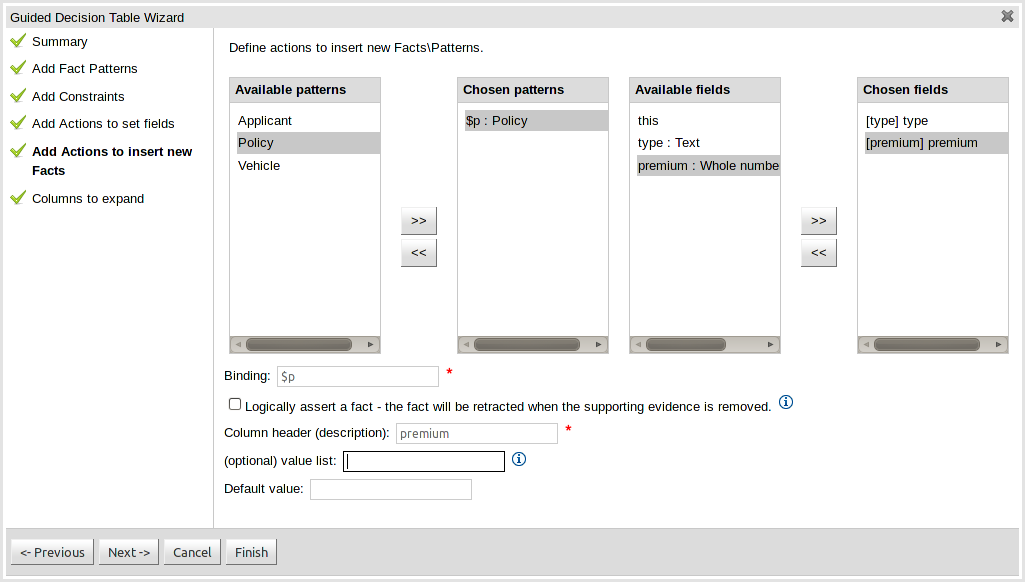Image resolution: width=1025 pixels, height=582 pixels.
Task: Select '[type] type' in Chosen fields
Action: (897, 121)
